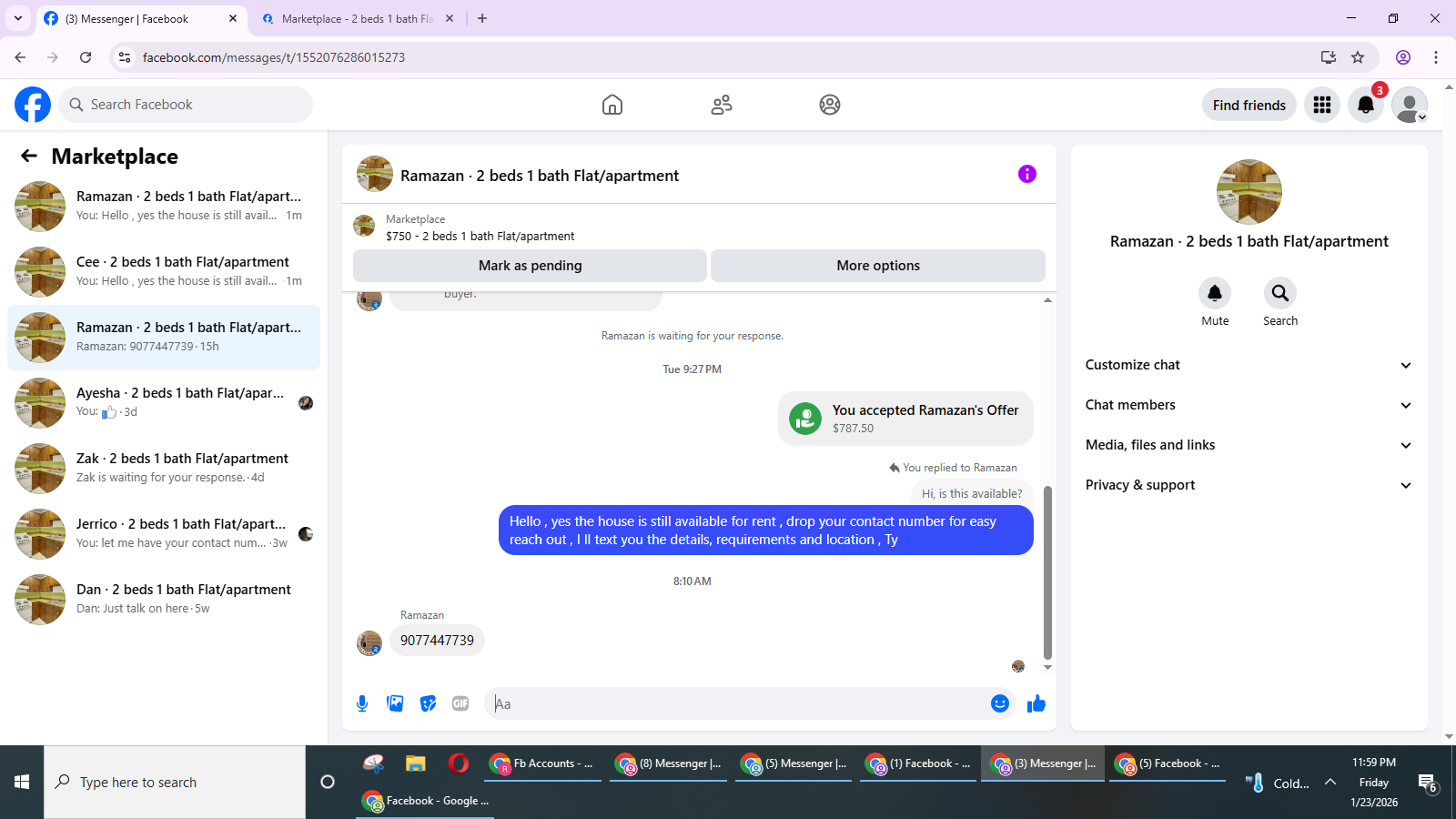The width and height of the screenshot is (1456, 819).
Task: Open the emoji picker smiley
Action: pyautogui.click(x=1000, y=703)
